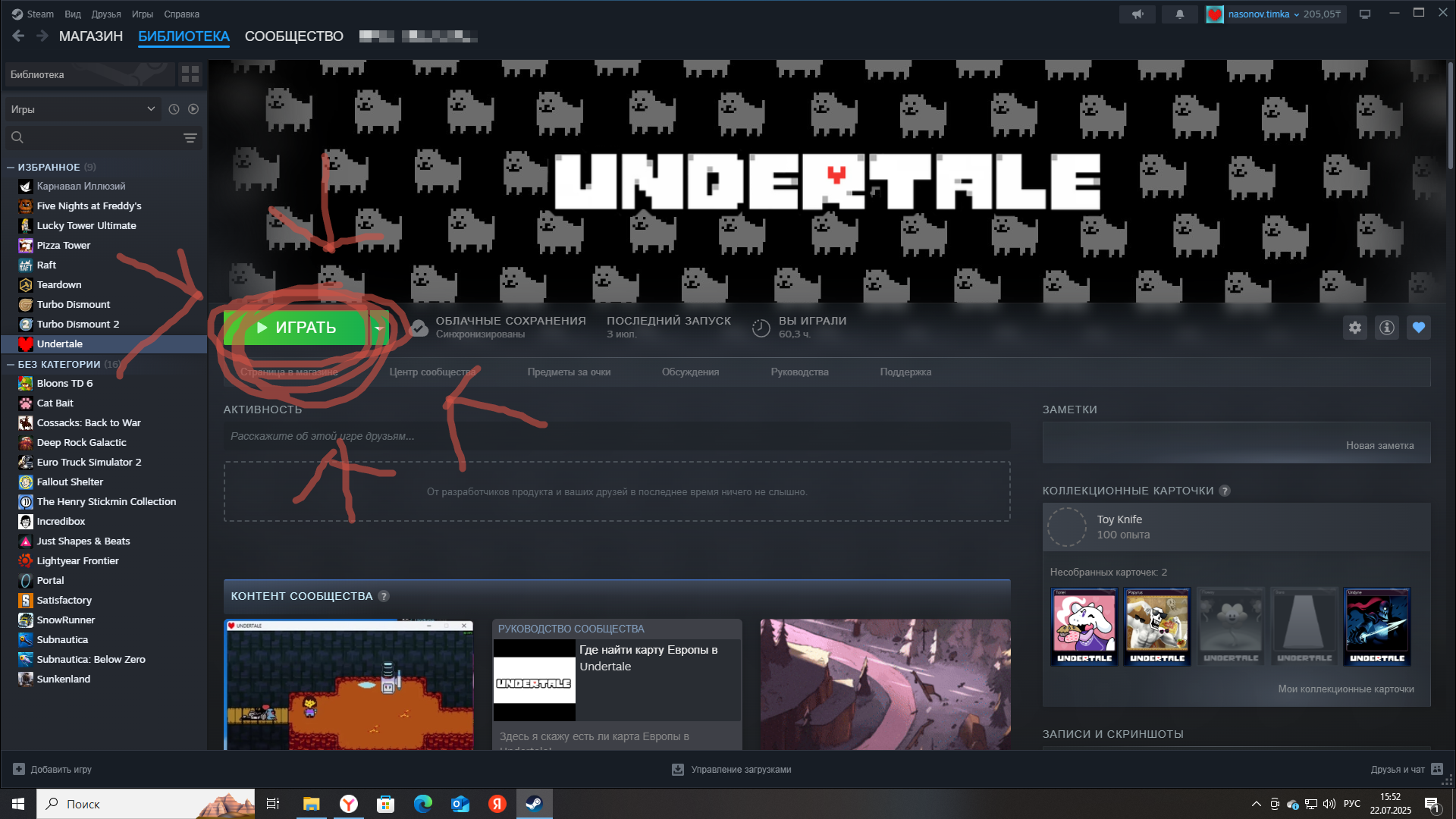Open Поддержка link
Image resolution: width=1456 pixels, height=819 pixels.
pos(905,372)
